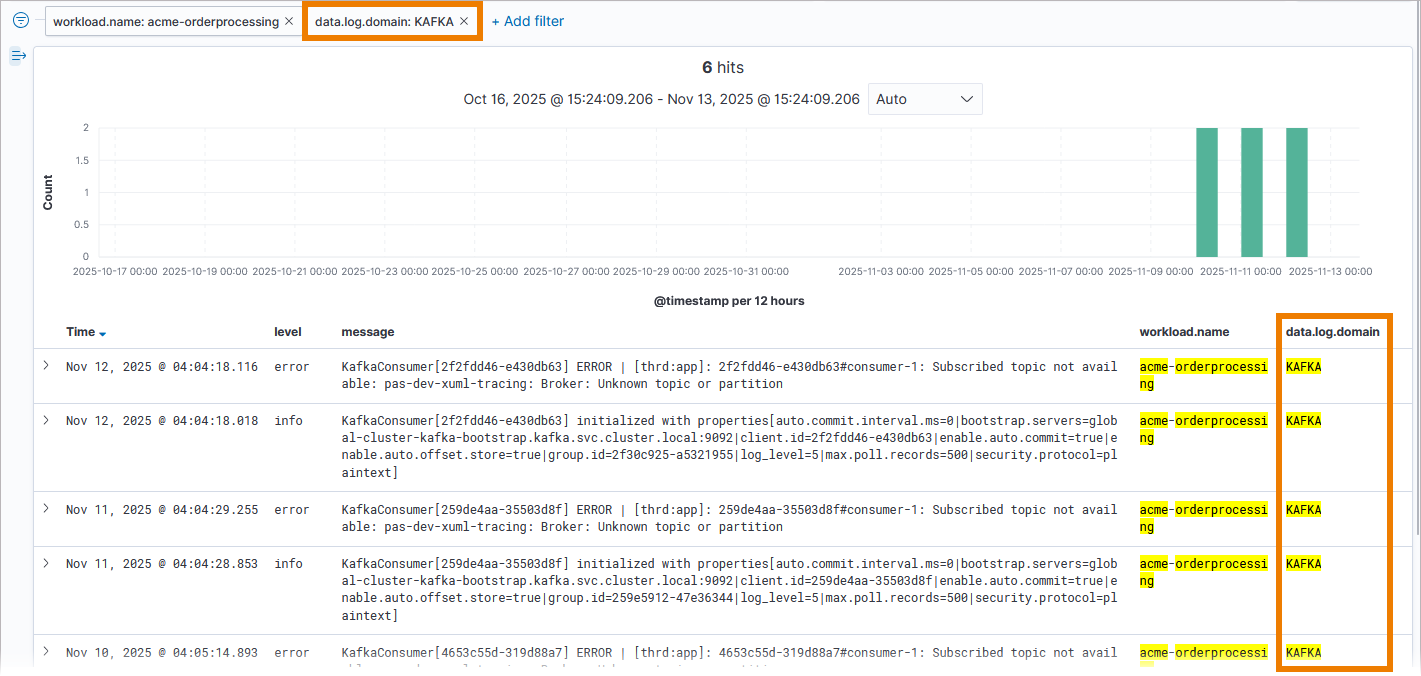1421x676 pixels.
Task: Remove the data.log.domain KAFKA filter
Action: (x=464, y=21)
